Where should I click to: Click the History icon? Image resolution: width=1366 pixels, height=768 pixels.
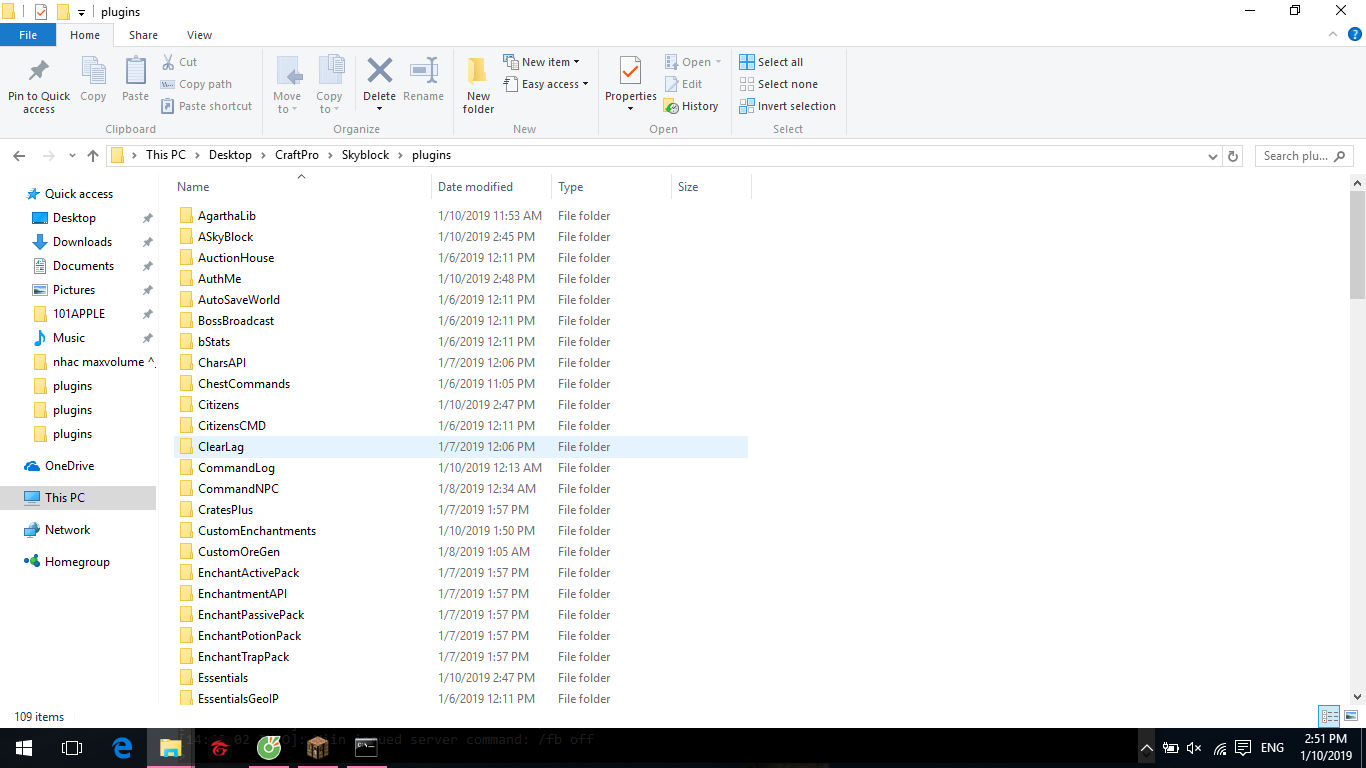click(x=691, y=106)
